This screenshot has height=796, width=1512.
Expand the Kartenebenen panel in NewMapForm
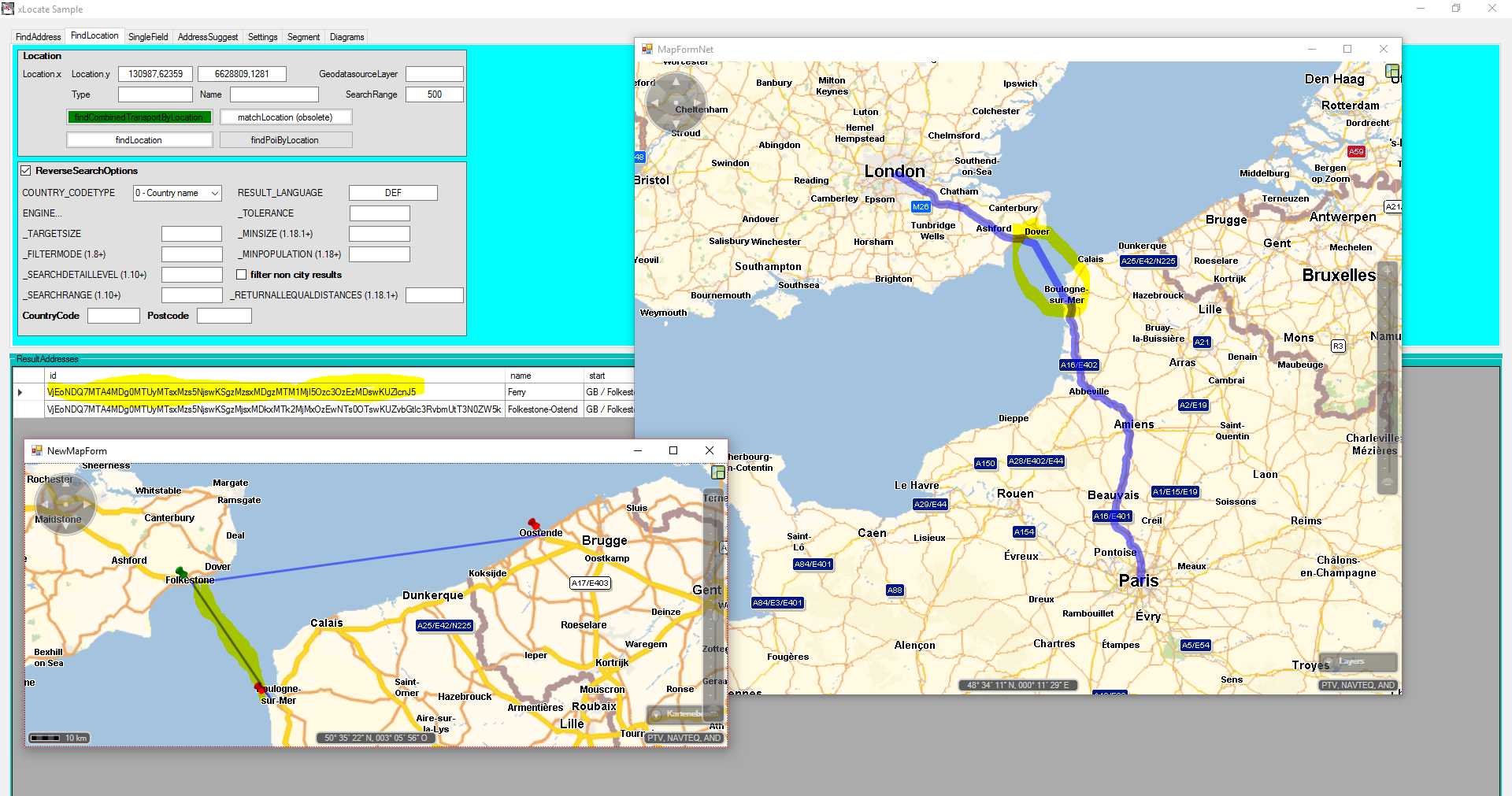pyautogui.click(x=684, y=714)
